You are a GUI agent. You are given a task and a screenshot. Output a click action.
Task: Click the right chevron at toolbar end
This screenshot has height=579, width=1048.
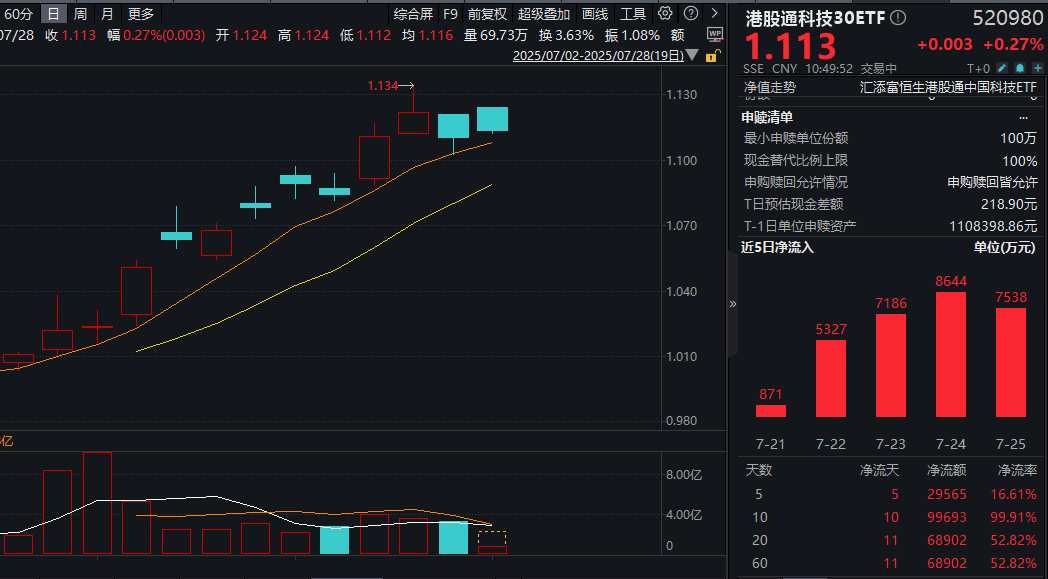[x=713, y=14]
